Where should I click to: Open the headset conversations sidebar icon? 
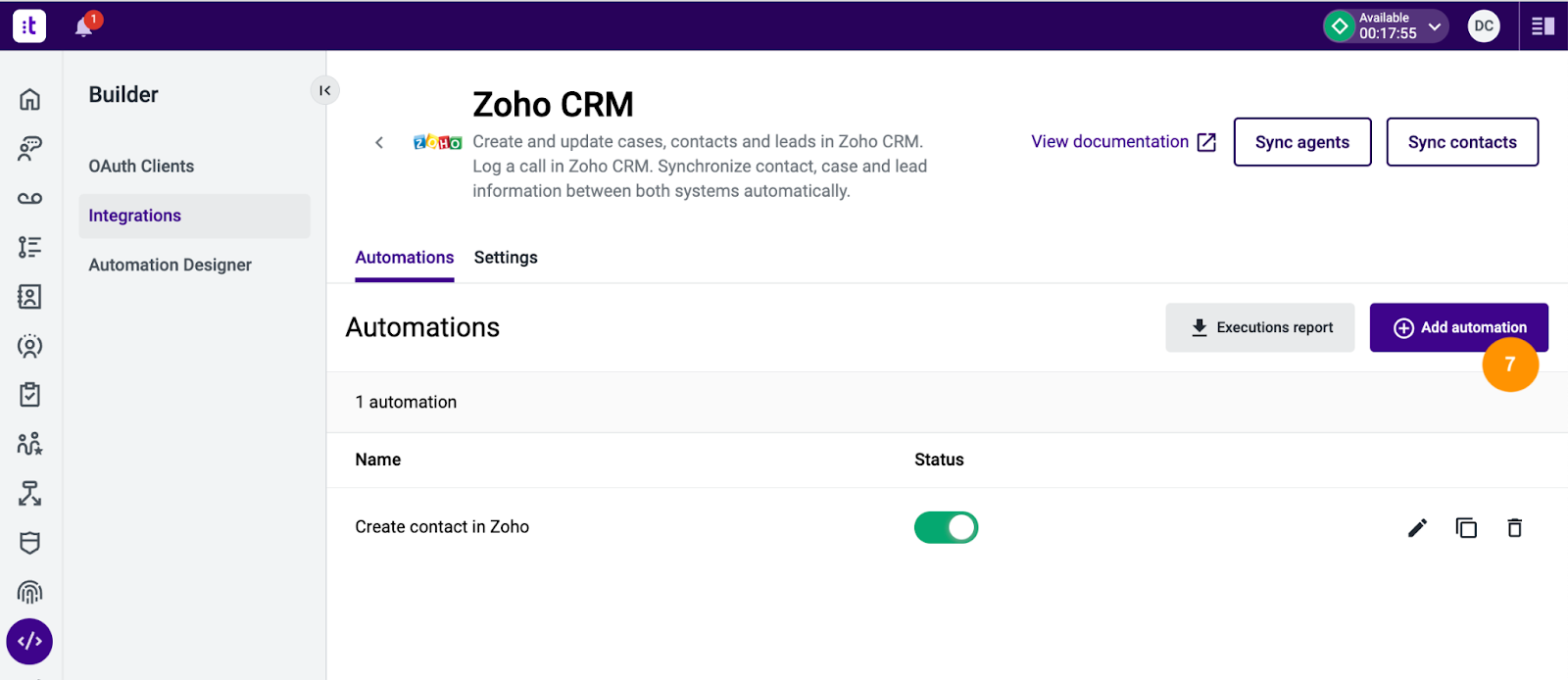[x=30, y=149]
